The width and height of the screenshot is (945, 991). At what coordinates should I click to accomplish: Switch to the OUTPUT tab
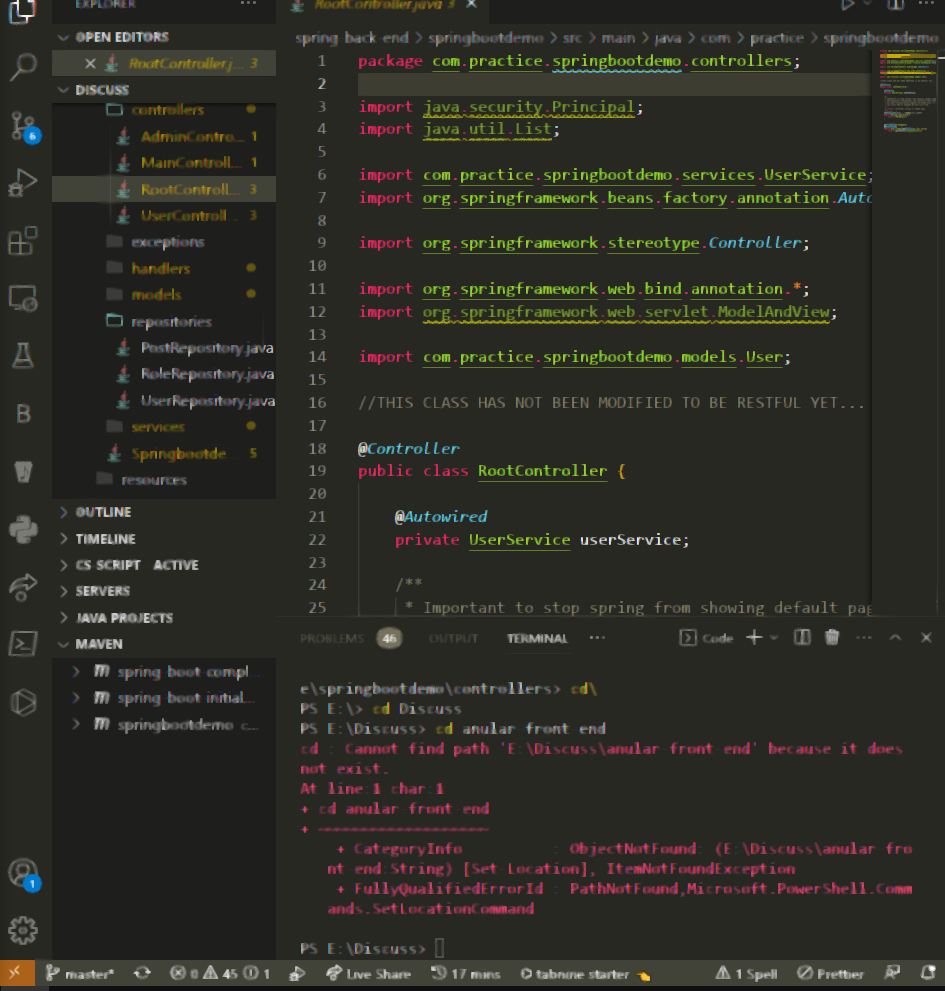click(x=453, y=638)
